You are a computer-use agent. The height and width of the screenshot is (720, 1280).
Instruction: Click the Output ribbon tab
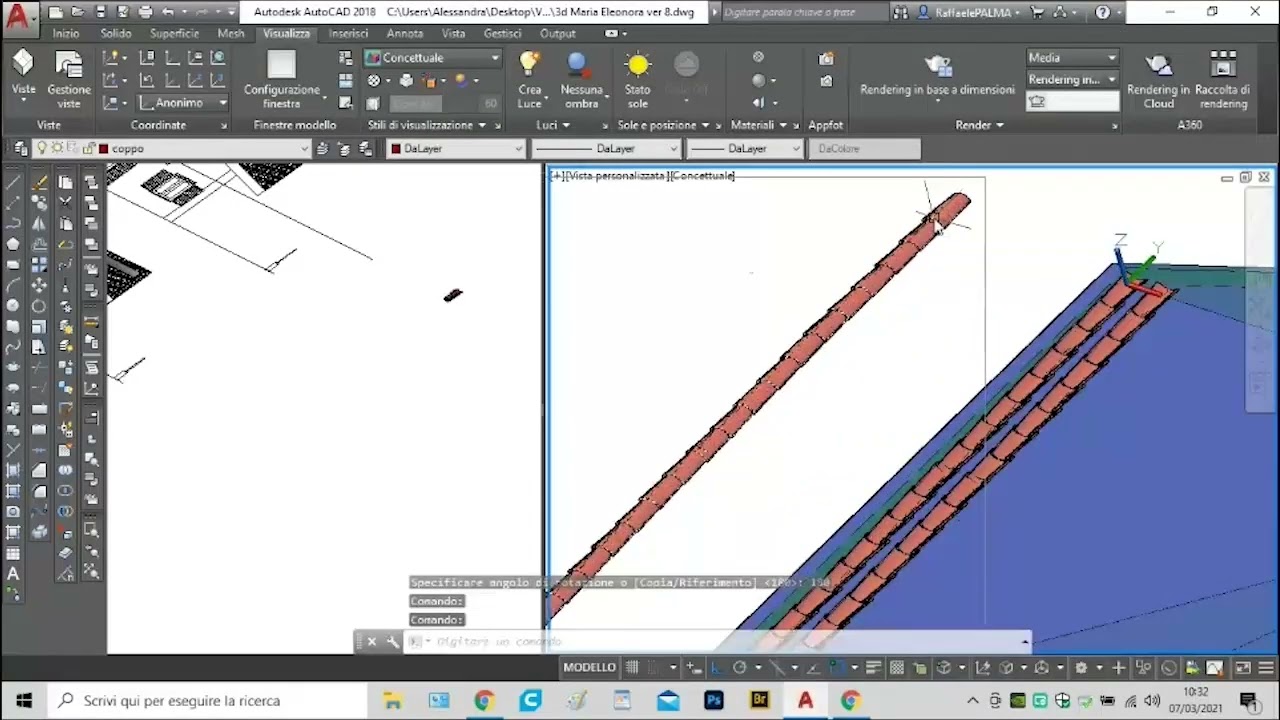click(x=557, y=33)
